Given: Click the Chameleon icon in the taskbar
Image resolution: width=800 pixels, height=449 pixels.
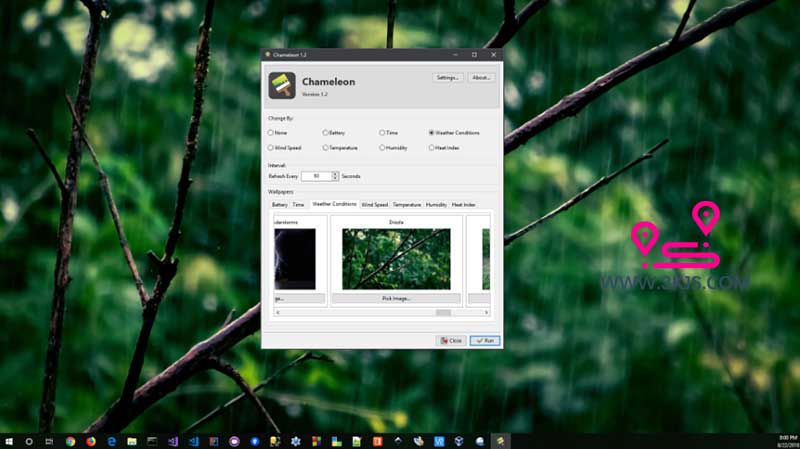Looking at the screenshot, I should click(x=500, y=440).
